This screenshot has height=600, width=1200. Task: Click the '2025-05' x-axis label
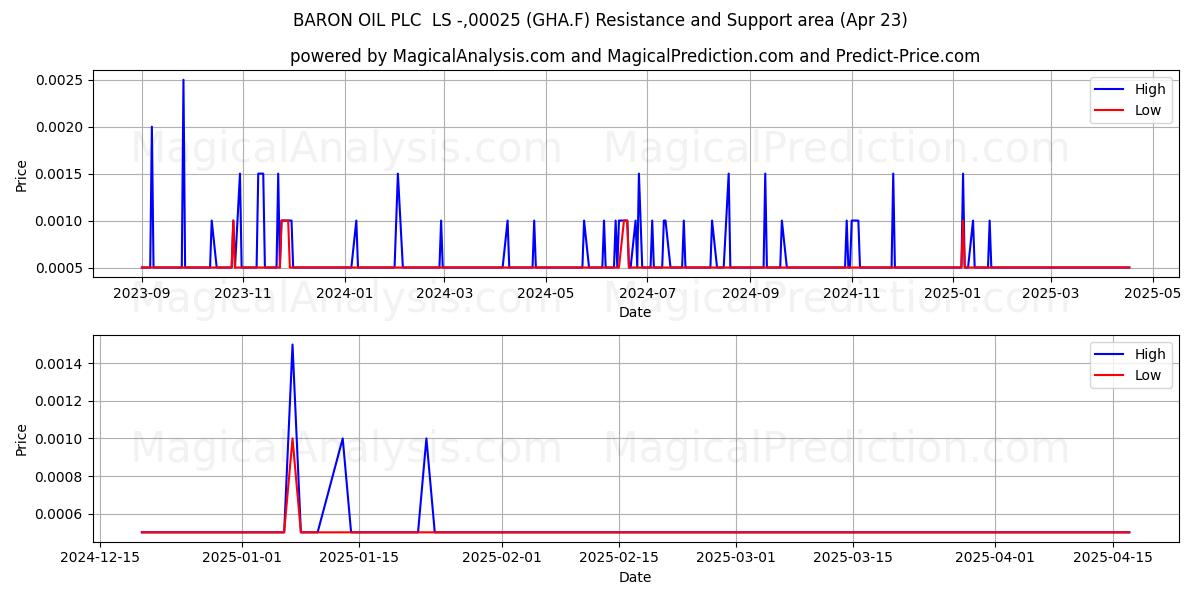(x=1153, y=293)
